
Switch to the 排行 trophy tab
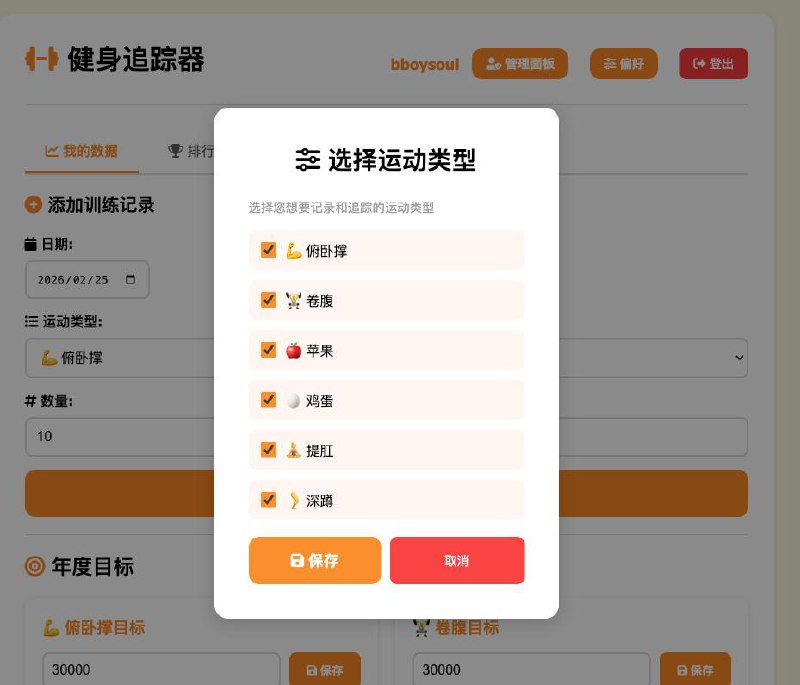191,151
